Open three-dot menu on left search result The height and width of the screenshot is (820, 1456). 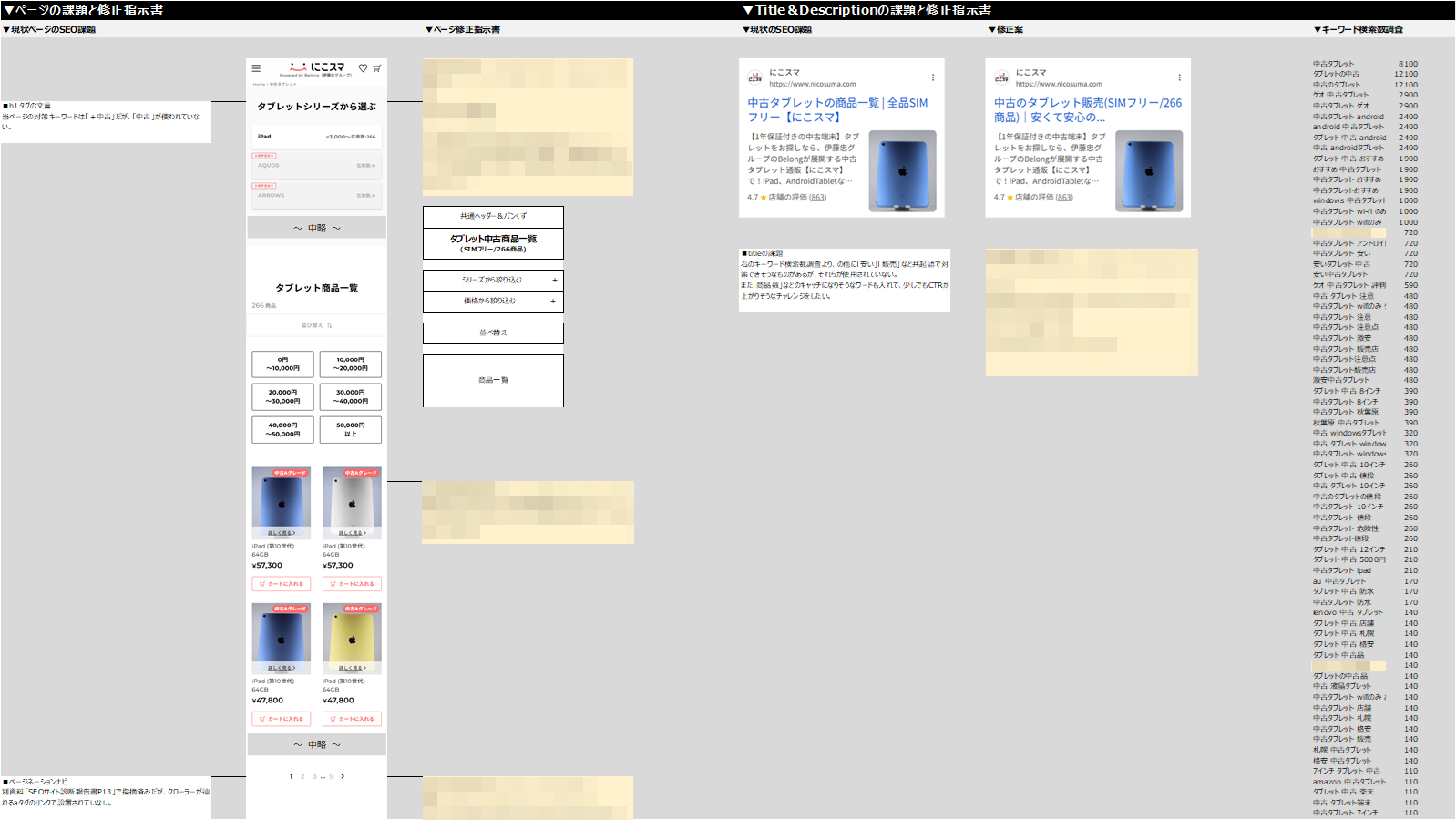pyautogui.click(x=932, y=77)
